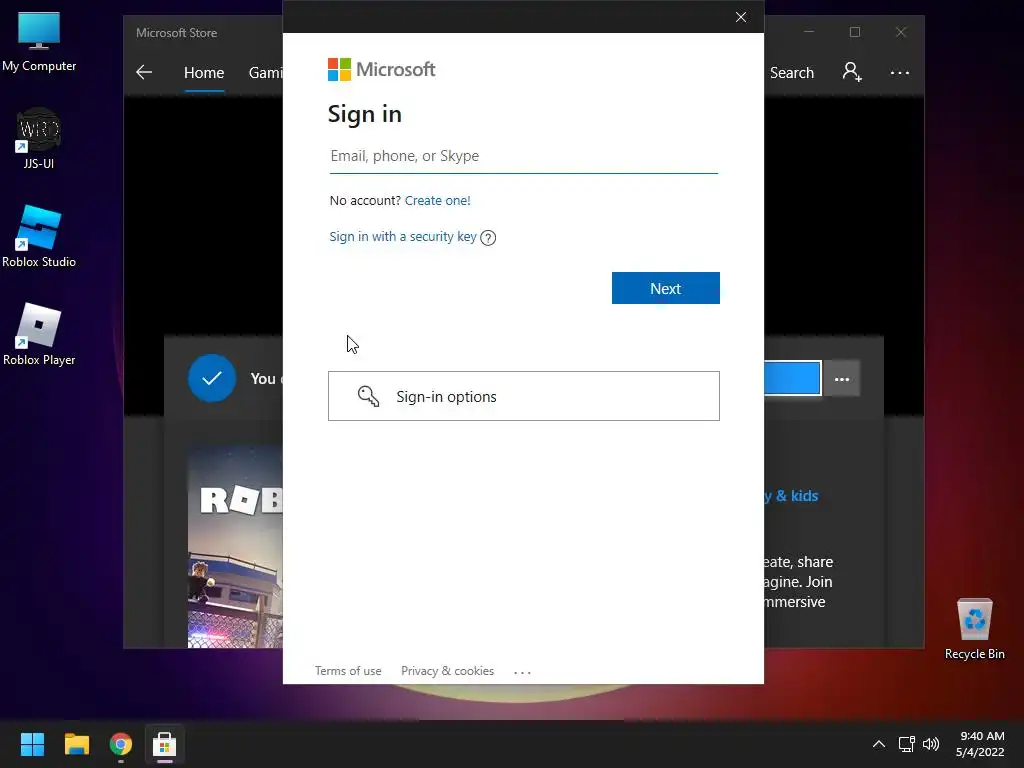
Task: Open security key help question icon
Action: (x=488, y=238)
